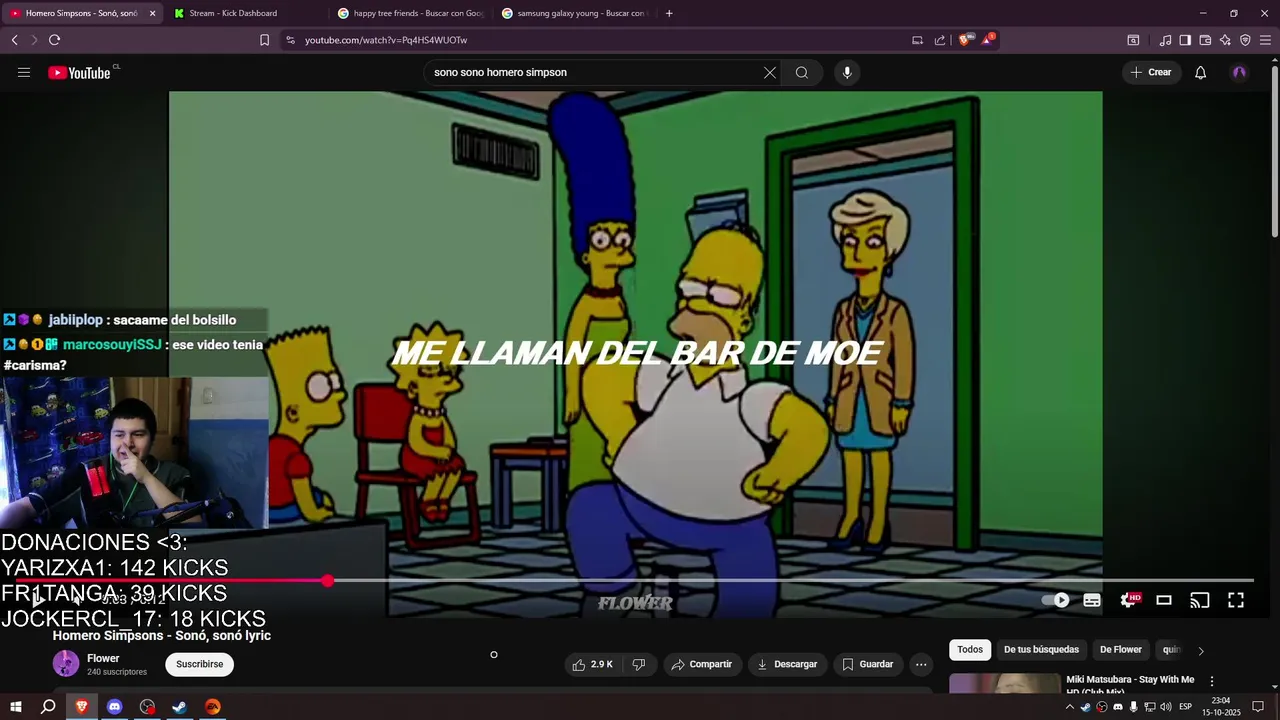Image resolution: width=1280 pixels, height=720 pixels.
Task: Open player settings gear with HD badge
Action: [x=1129, y=600]
